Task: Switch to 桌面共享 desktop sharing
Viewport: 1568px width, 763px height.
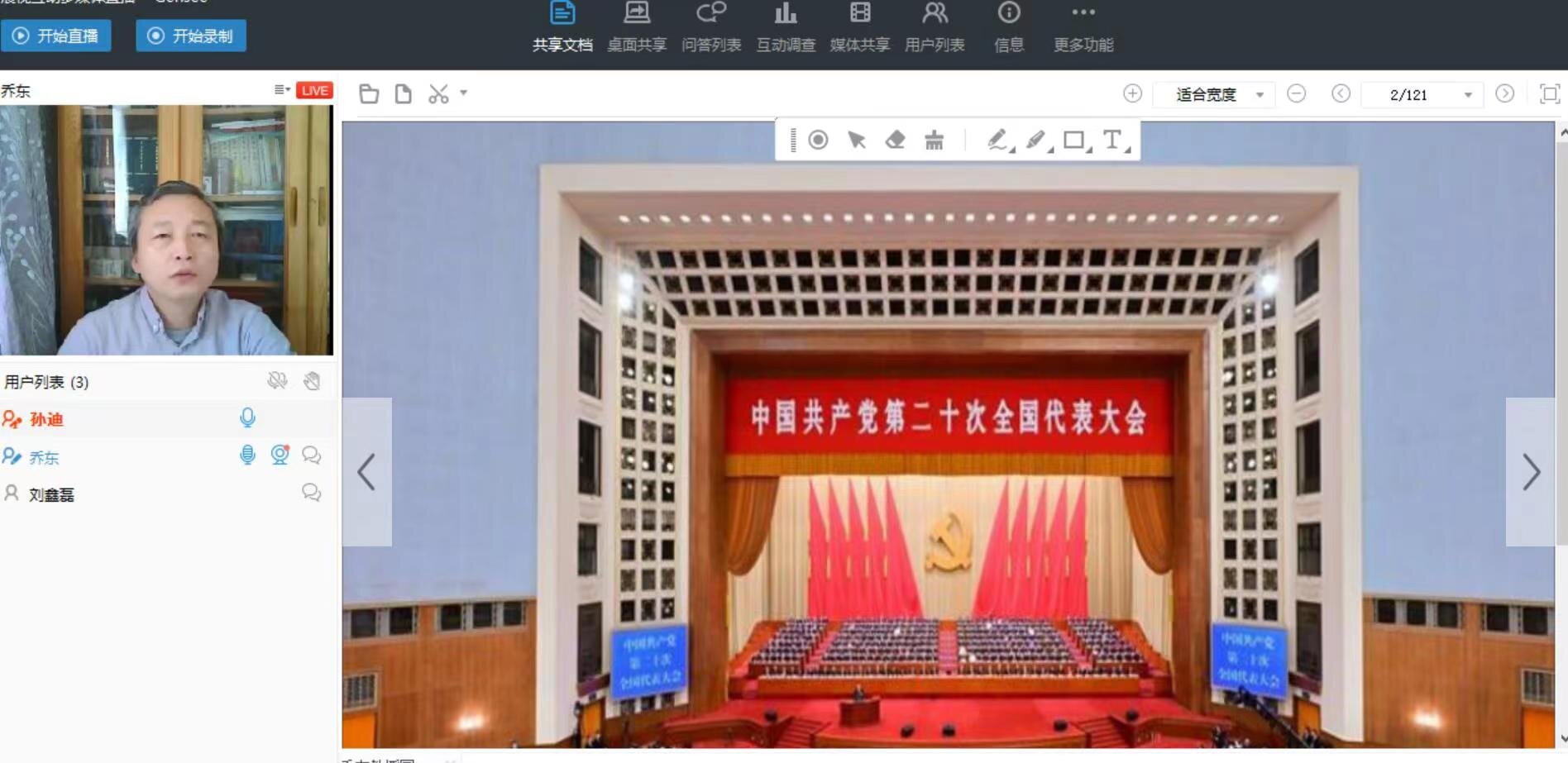Action: pos(637,28)
